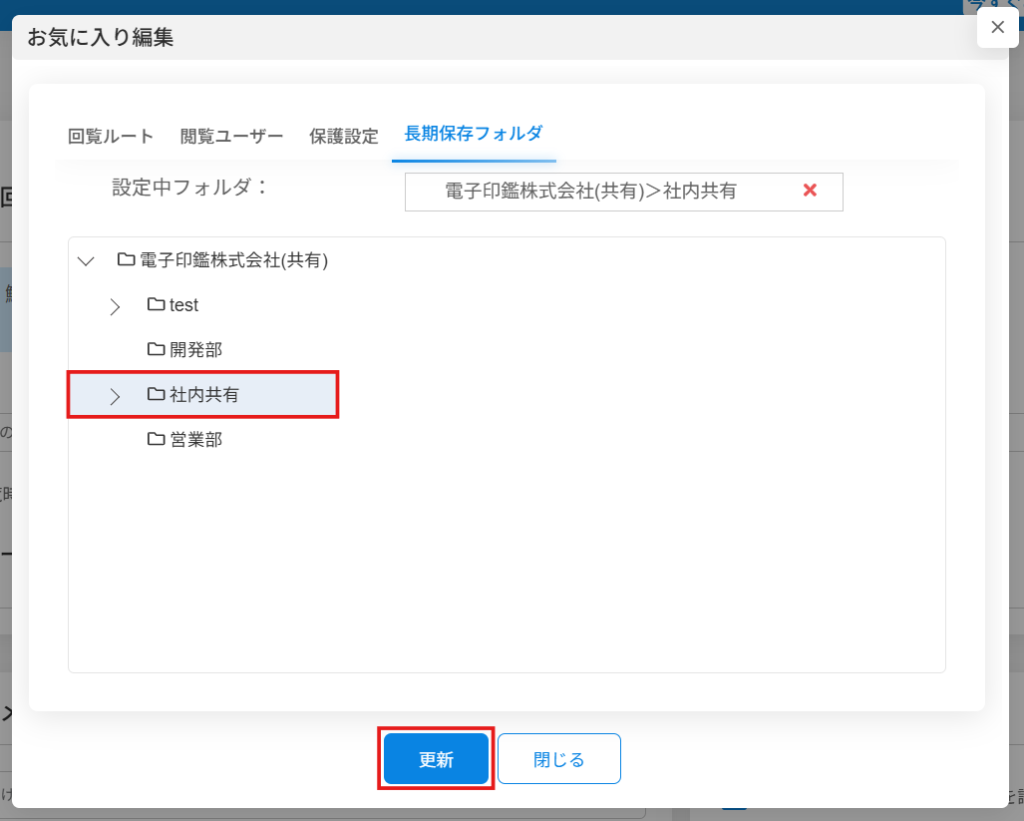Screen dimensions: 1024x821
Task: Go to the 保護設定 tab
Action: point(344,136)
